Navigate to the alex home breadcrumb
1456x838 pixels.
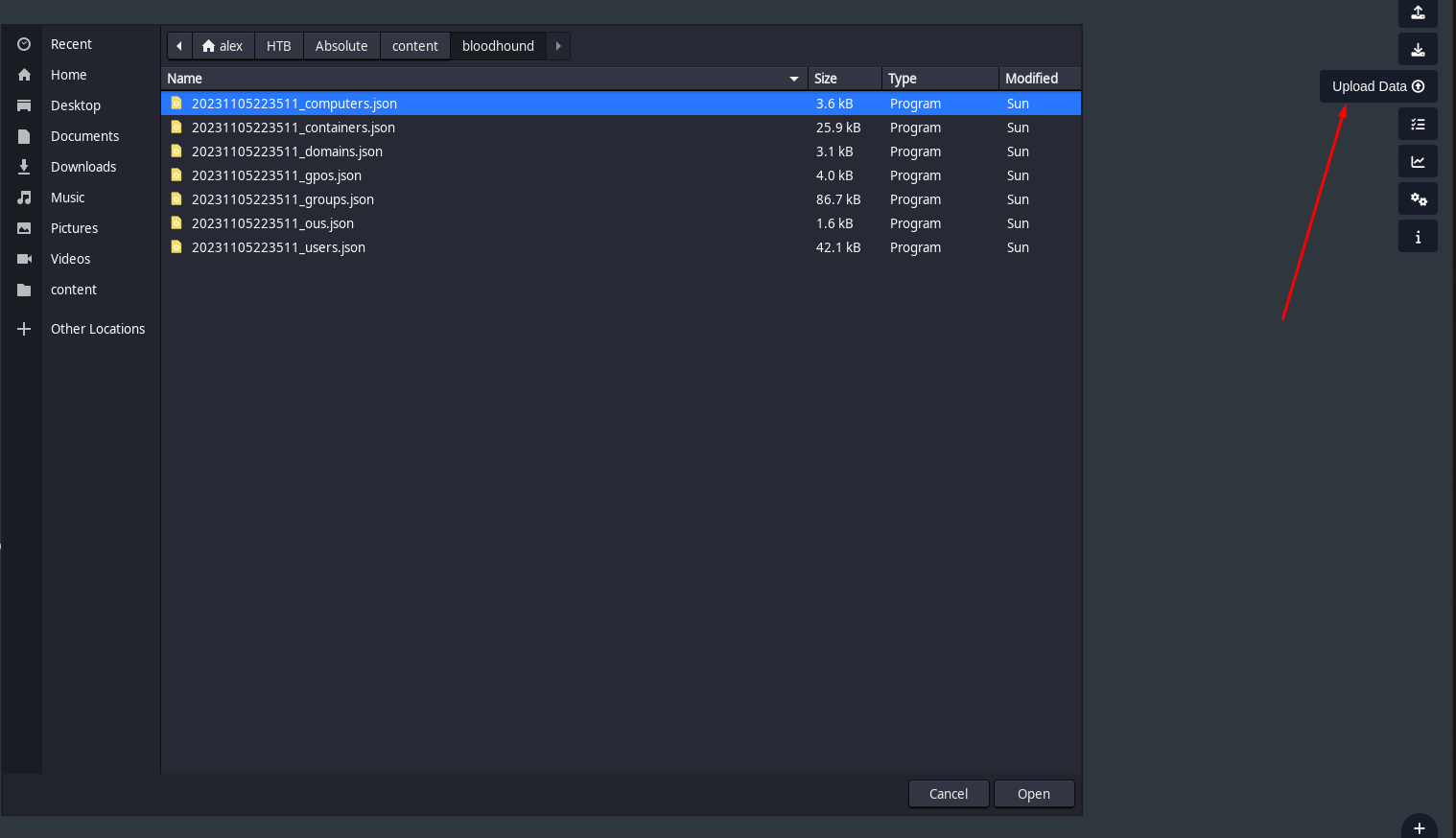(x=223, y=46)
